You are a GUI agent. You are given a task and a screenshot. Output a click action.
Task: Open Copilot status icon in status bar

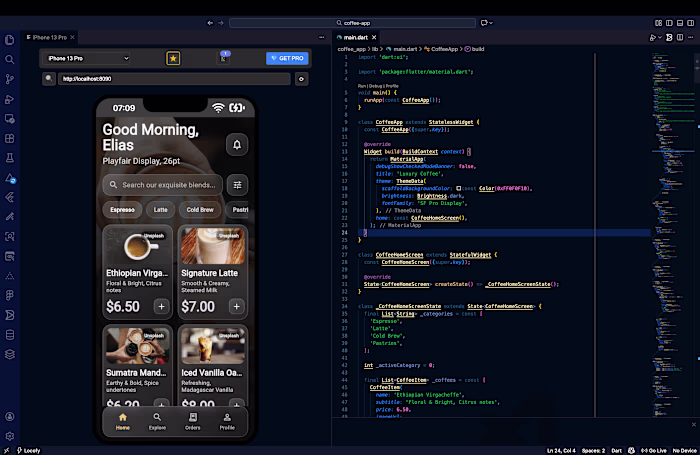pos(631,451)
